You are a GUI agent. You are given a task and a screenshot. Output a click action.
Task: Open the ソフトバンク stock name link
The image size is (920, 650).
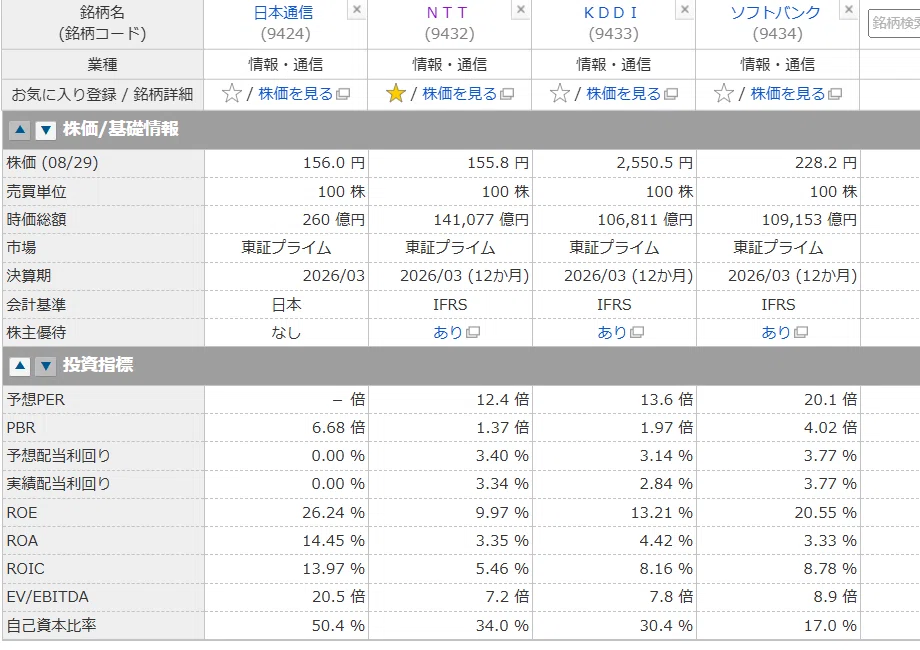pyautogui.click(x=775, y=12)
